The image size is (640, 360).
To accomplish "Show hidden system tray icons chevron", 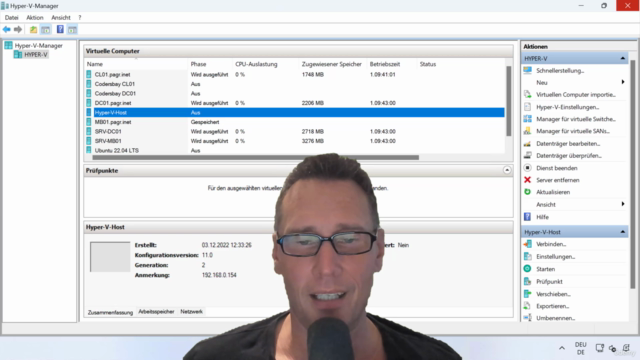I will click(x=562, y=348).
